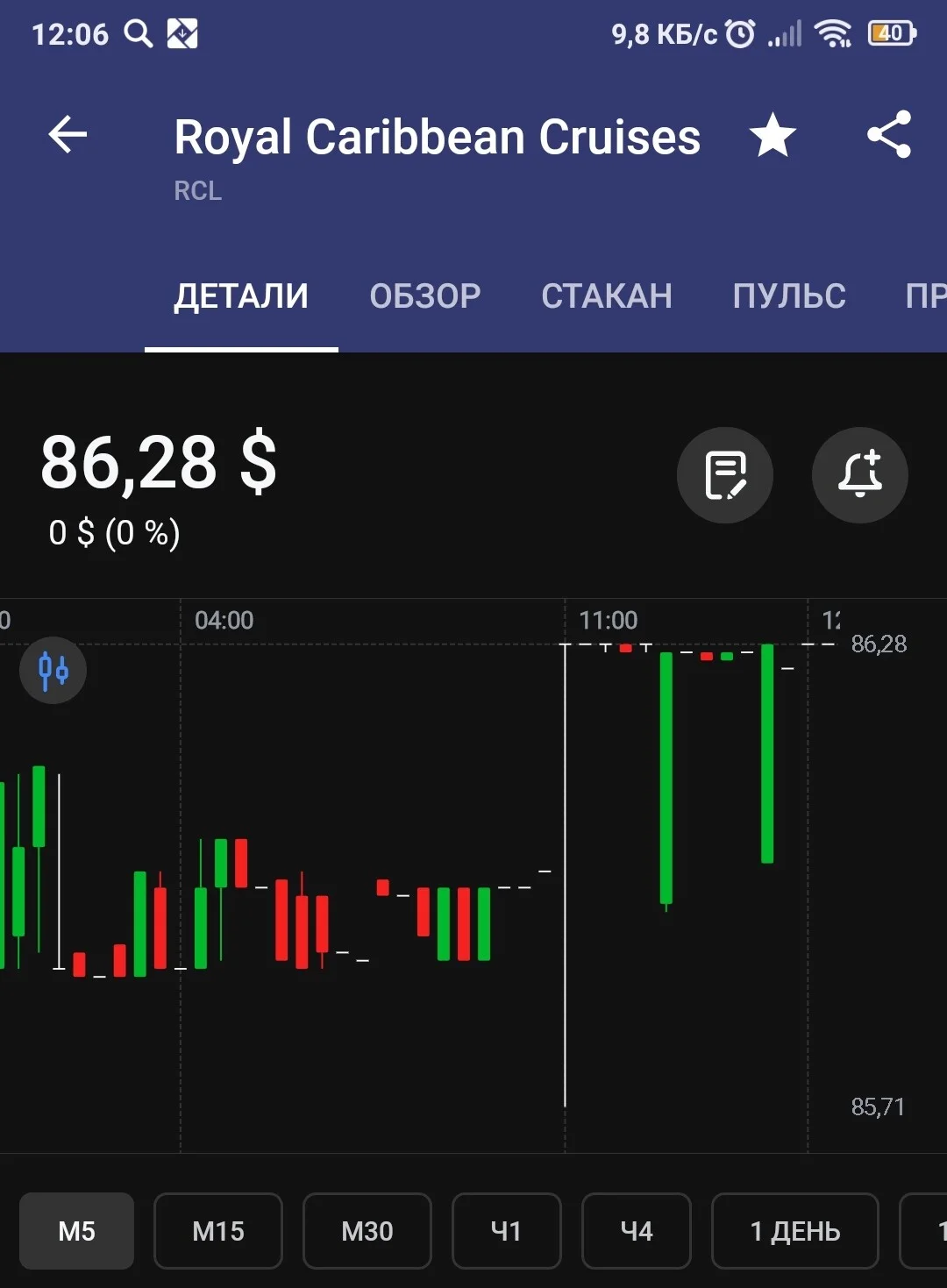This screenshot has width=947, height=1288.
Task: Add price alert with bell icon
Action: (x=860, y=475)
